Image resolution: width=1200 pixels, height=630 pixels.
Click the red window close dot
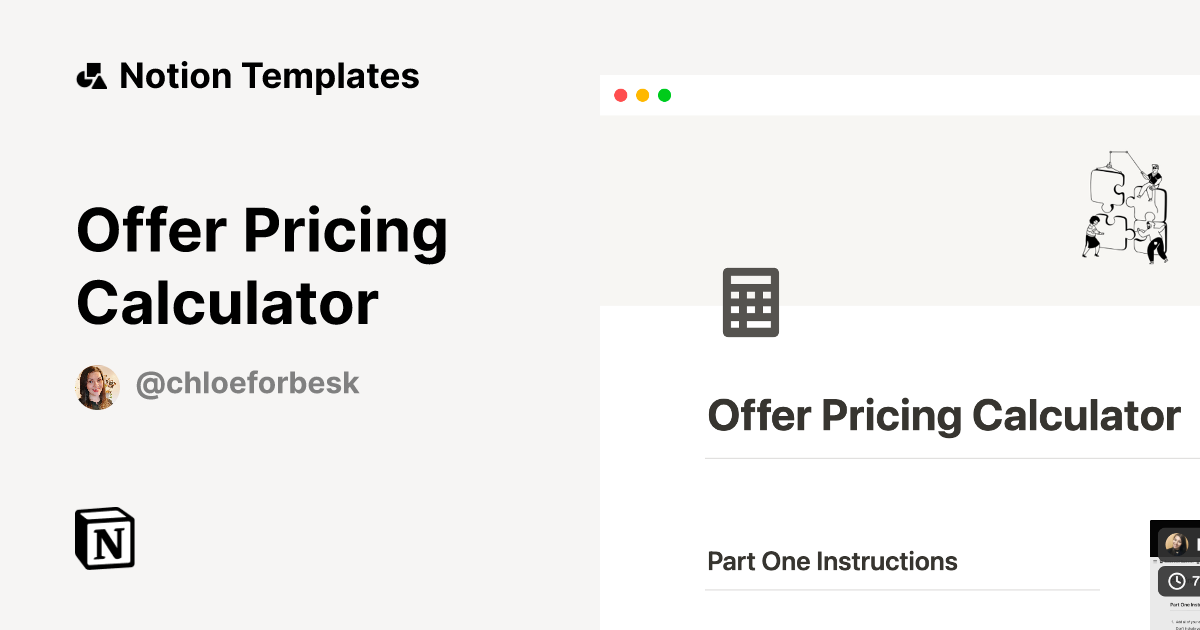pyautogui.click(x=620, y=96)
